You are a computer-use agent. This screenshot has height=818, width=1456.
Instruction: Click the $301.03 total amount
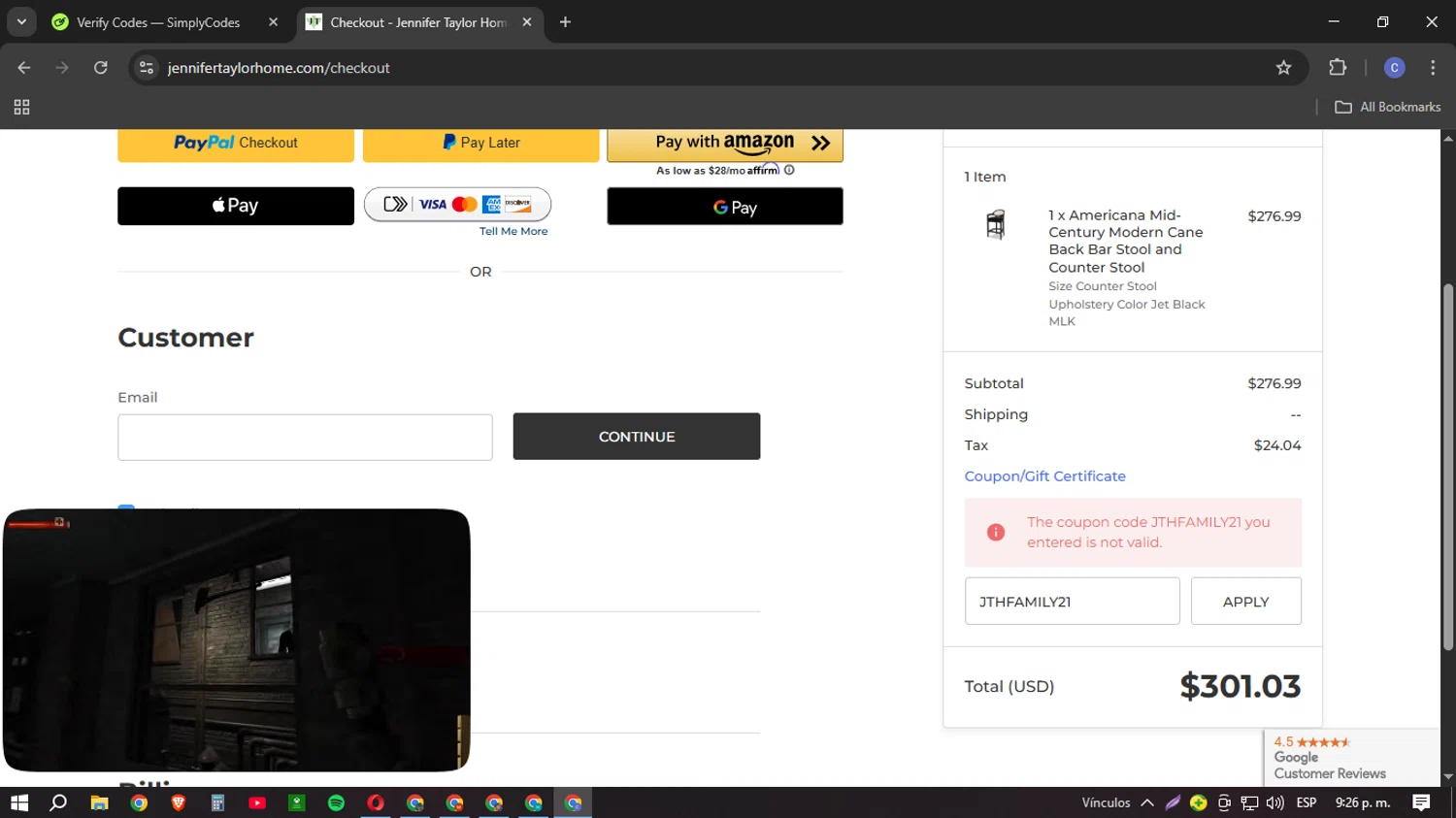pyautogui.click(x=1240, y=686)
